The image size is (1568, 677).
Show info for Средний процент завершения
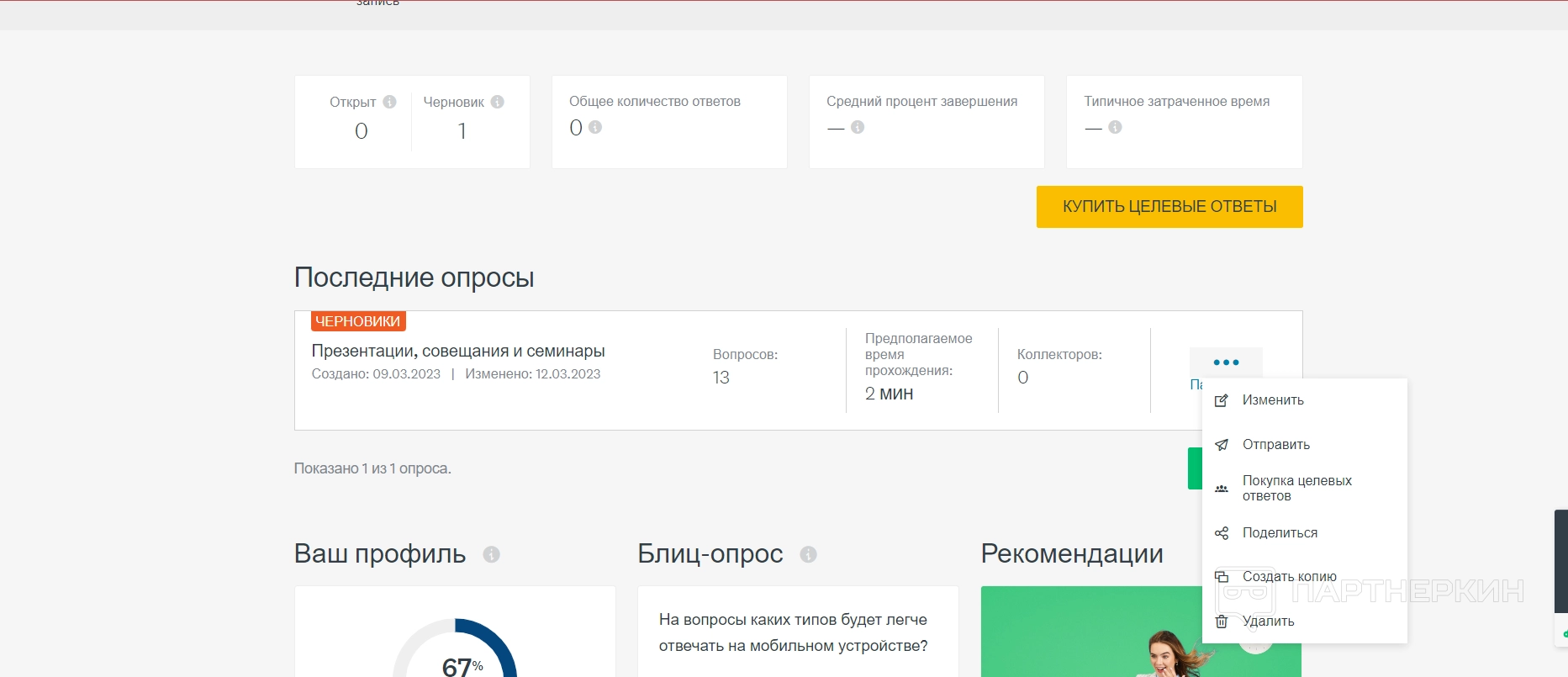(858, 127)
